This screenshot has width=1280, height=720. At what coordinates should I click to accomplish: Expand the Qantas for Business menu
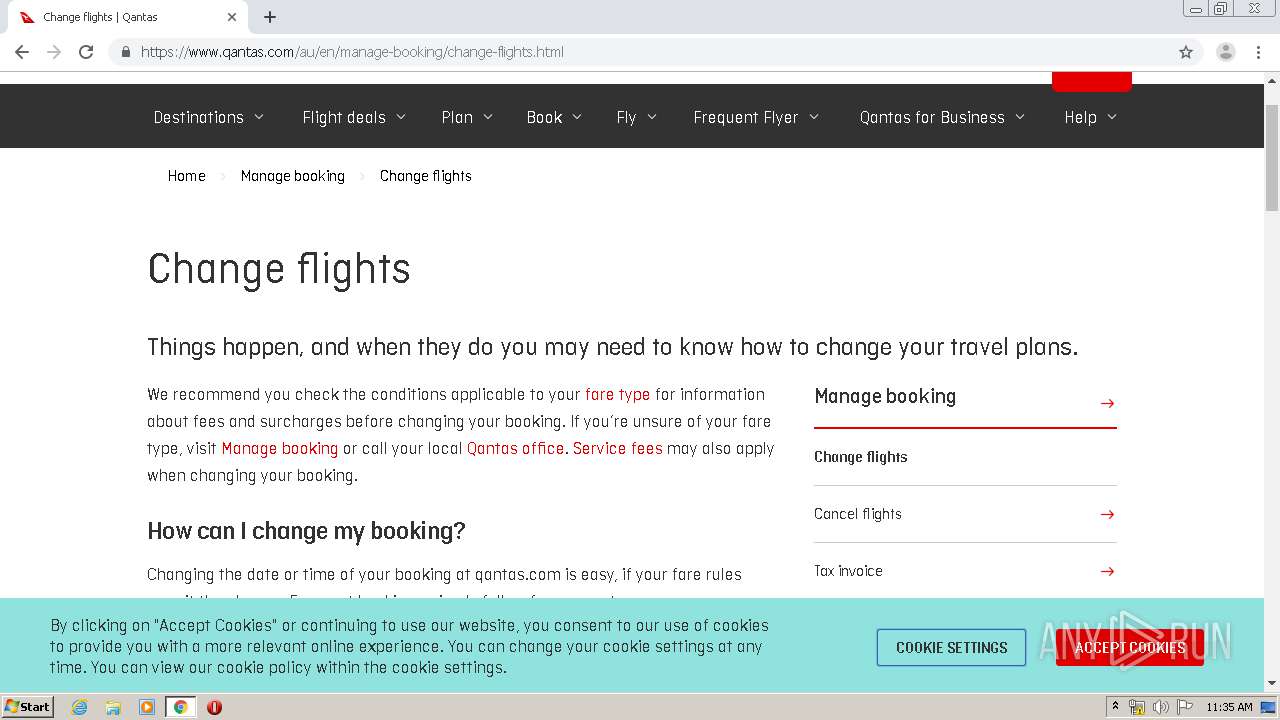(942, 117)
